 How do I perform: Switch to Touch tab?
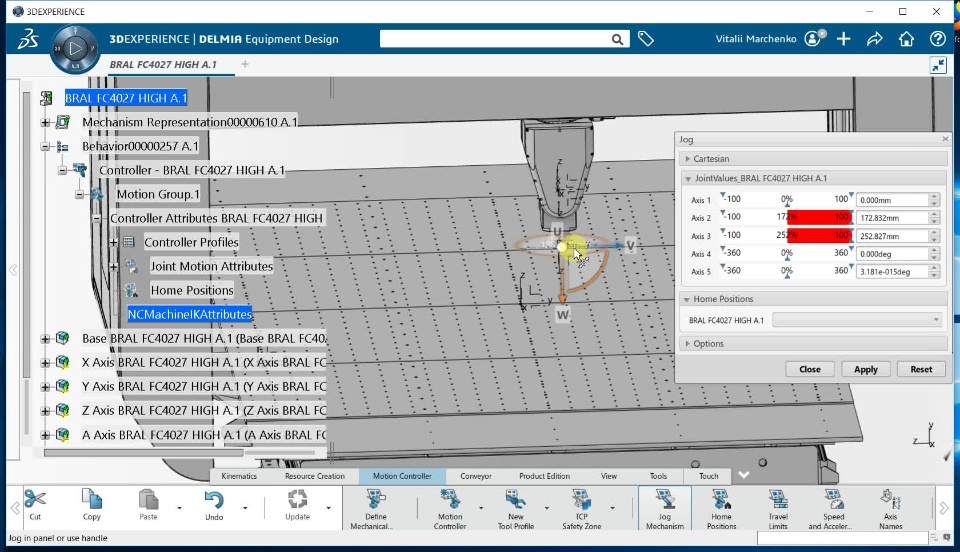708,476
